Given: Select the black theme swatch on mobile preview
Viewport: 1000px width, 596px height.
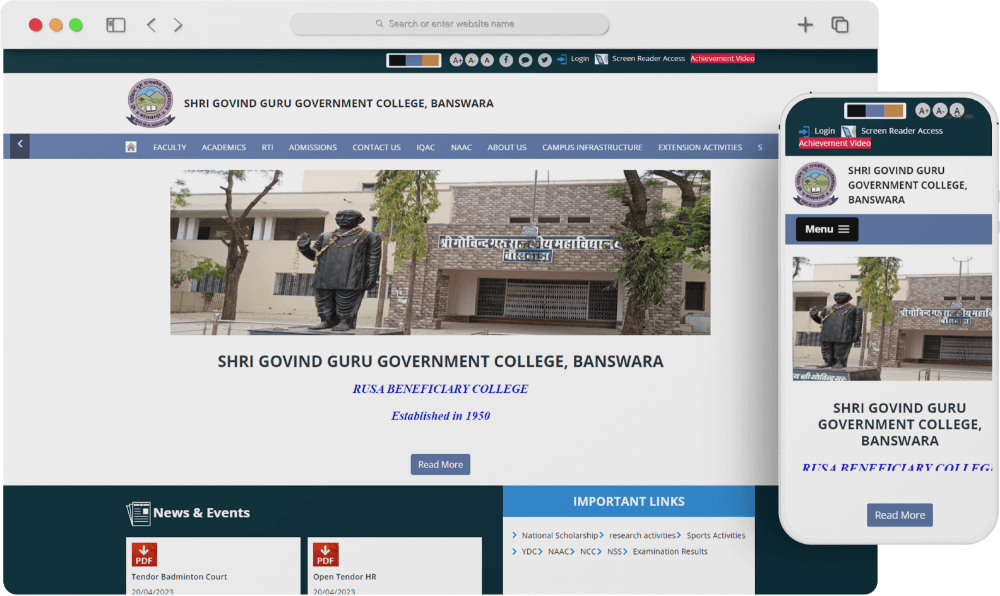Looking at the screenshot, I should pyautogui.click(x=856, y=111).
